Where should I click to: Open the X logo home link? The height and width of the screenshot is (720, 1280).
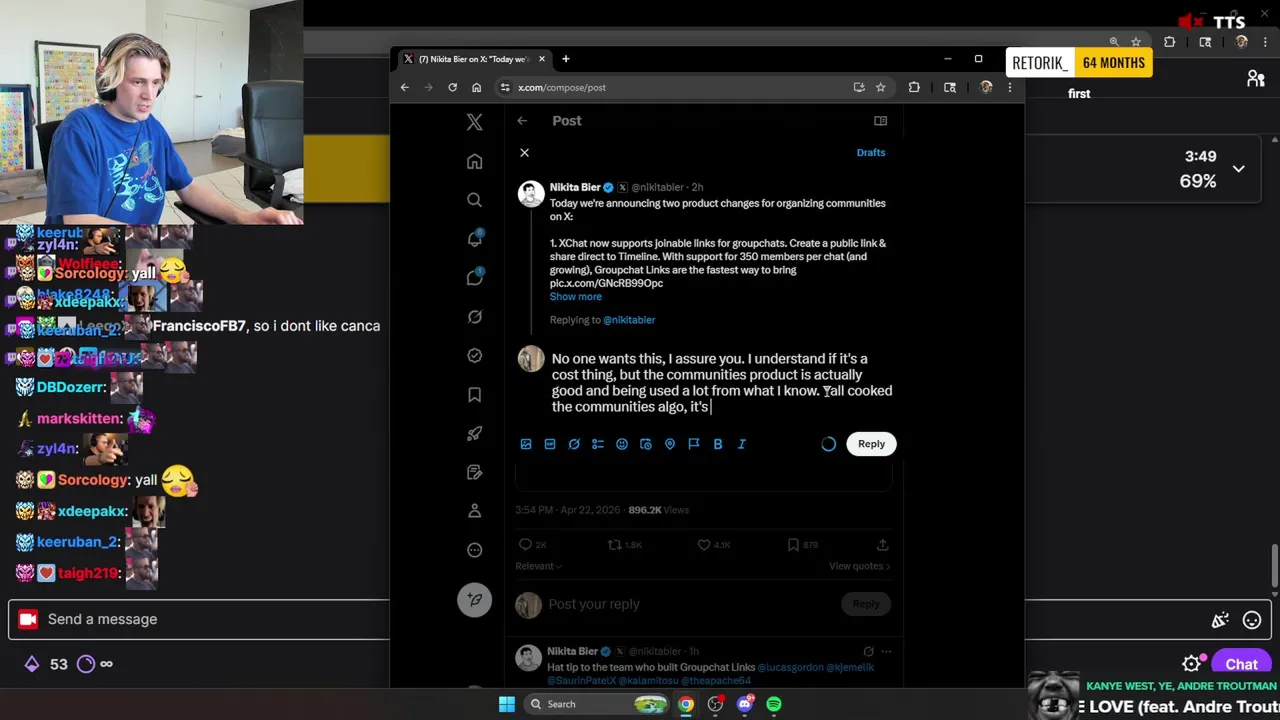474,122
